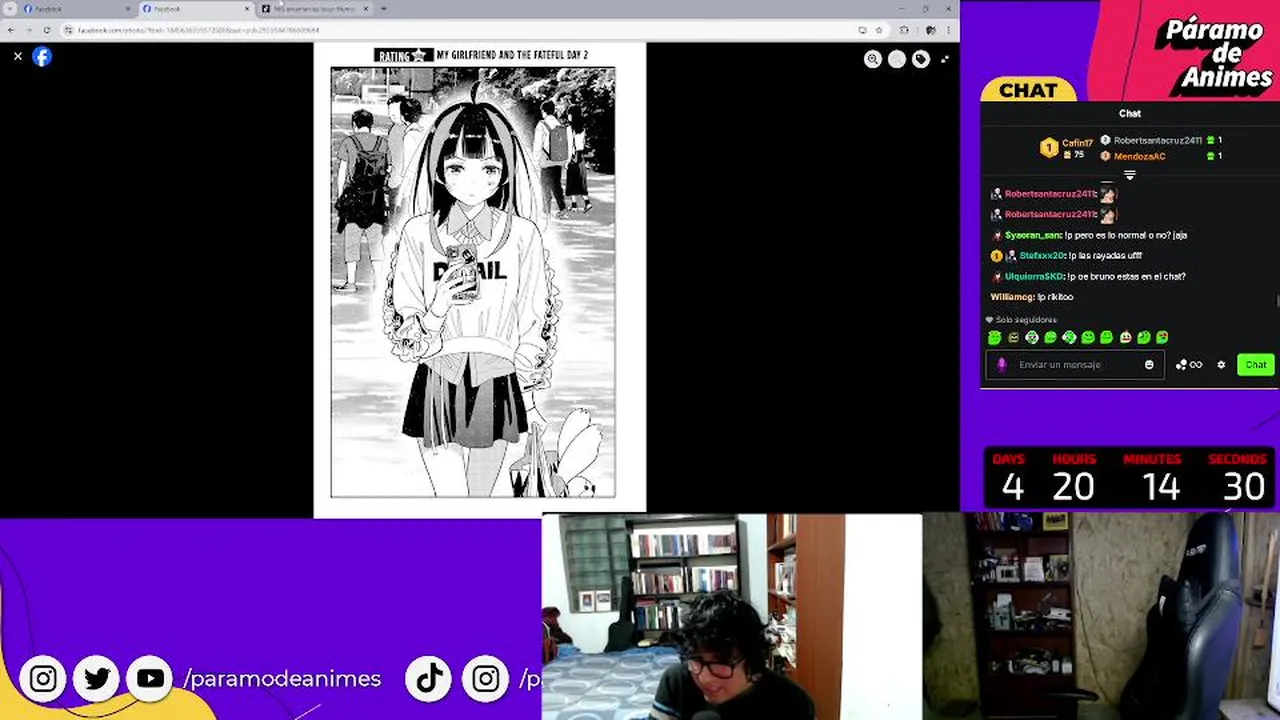Click the zoom out icon in the photo viewer
This screenshot has height=720, width=1280.
pyautogui.click(x=897, y=60)
